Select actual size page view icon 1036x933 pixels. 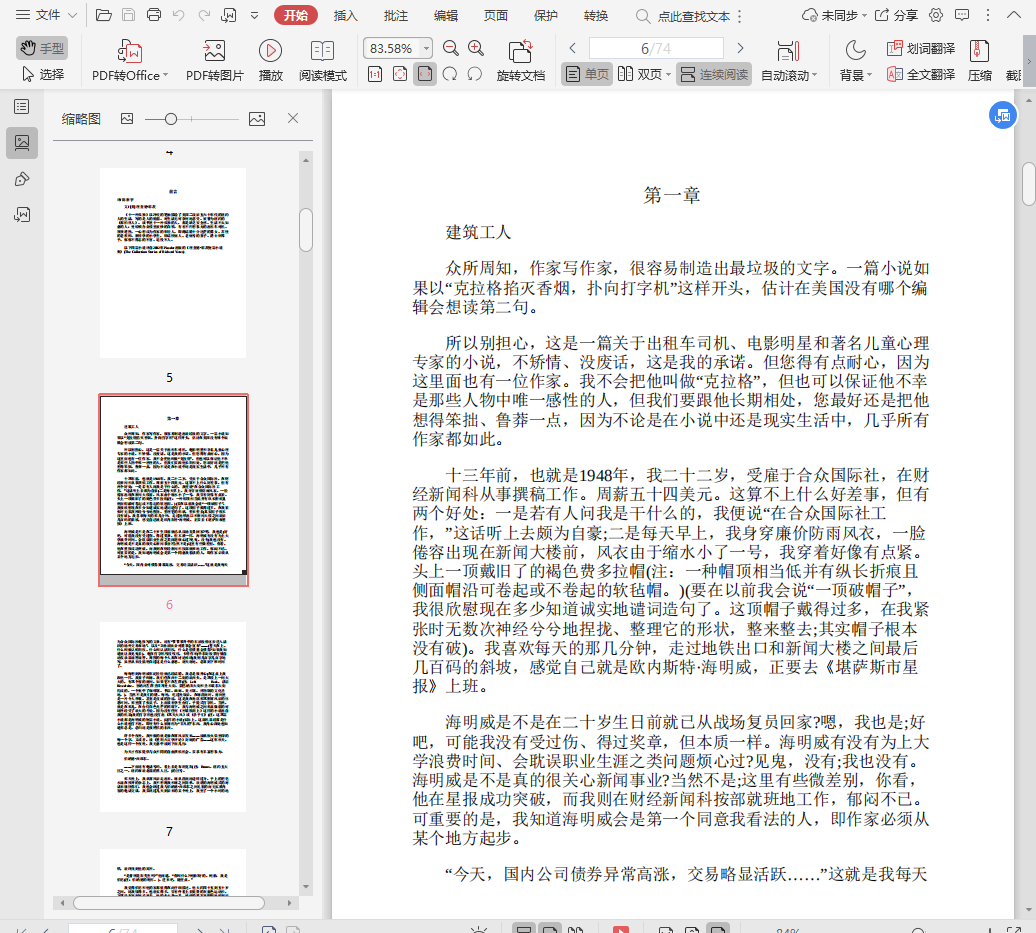click(375, 74)
